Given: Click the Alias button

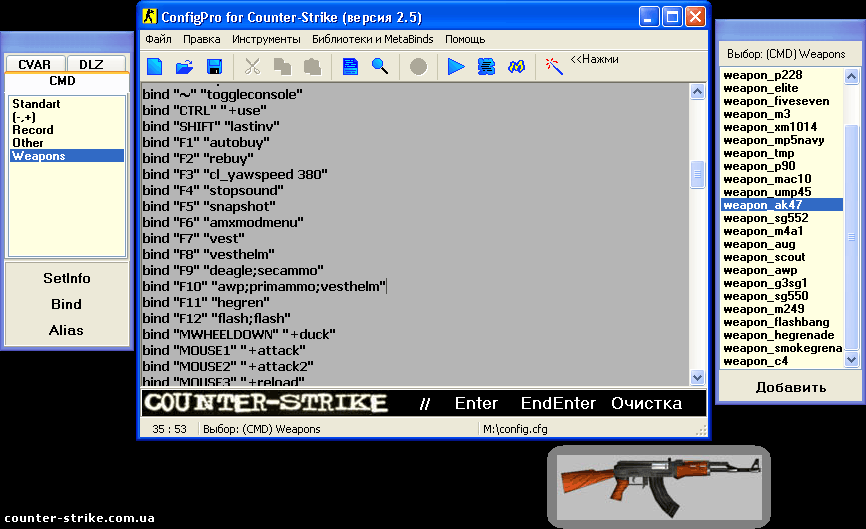Looking at the screenshot, I should coord(66,330).
